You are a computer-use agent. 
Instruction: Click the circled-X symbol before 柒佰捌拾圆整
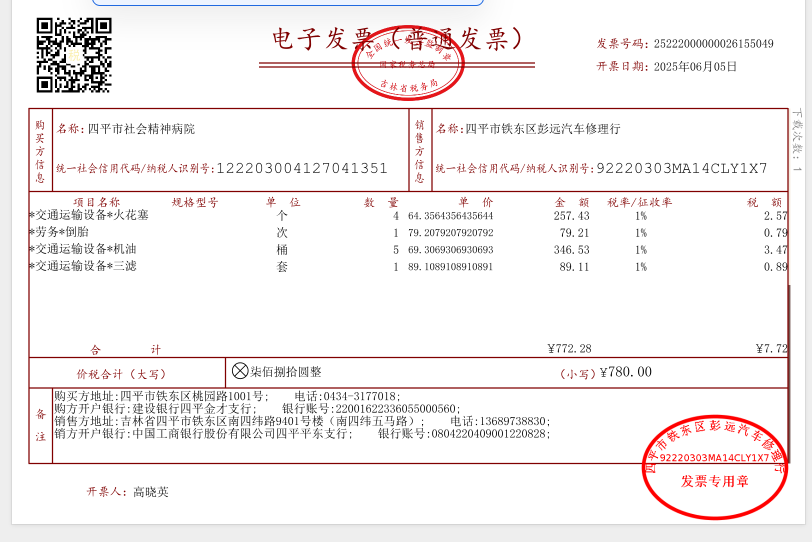pos(240,371)
